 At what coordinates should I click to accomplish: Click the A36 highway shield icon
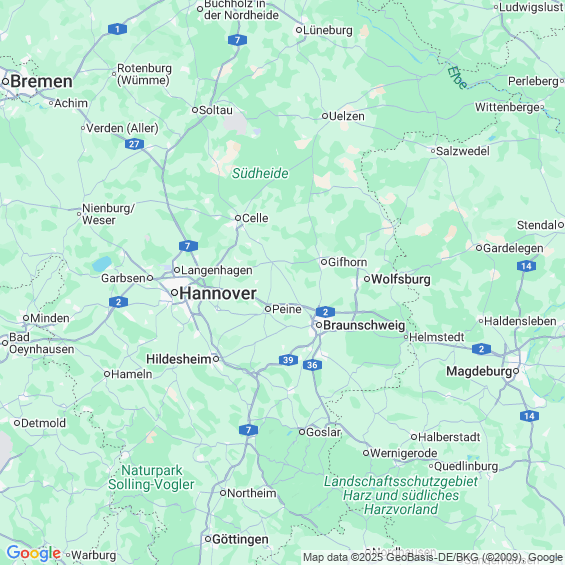coord(312,365)
